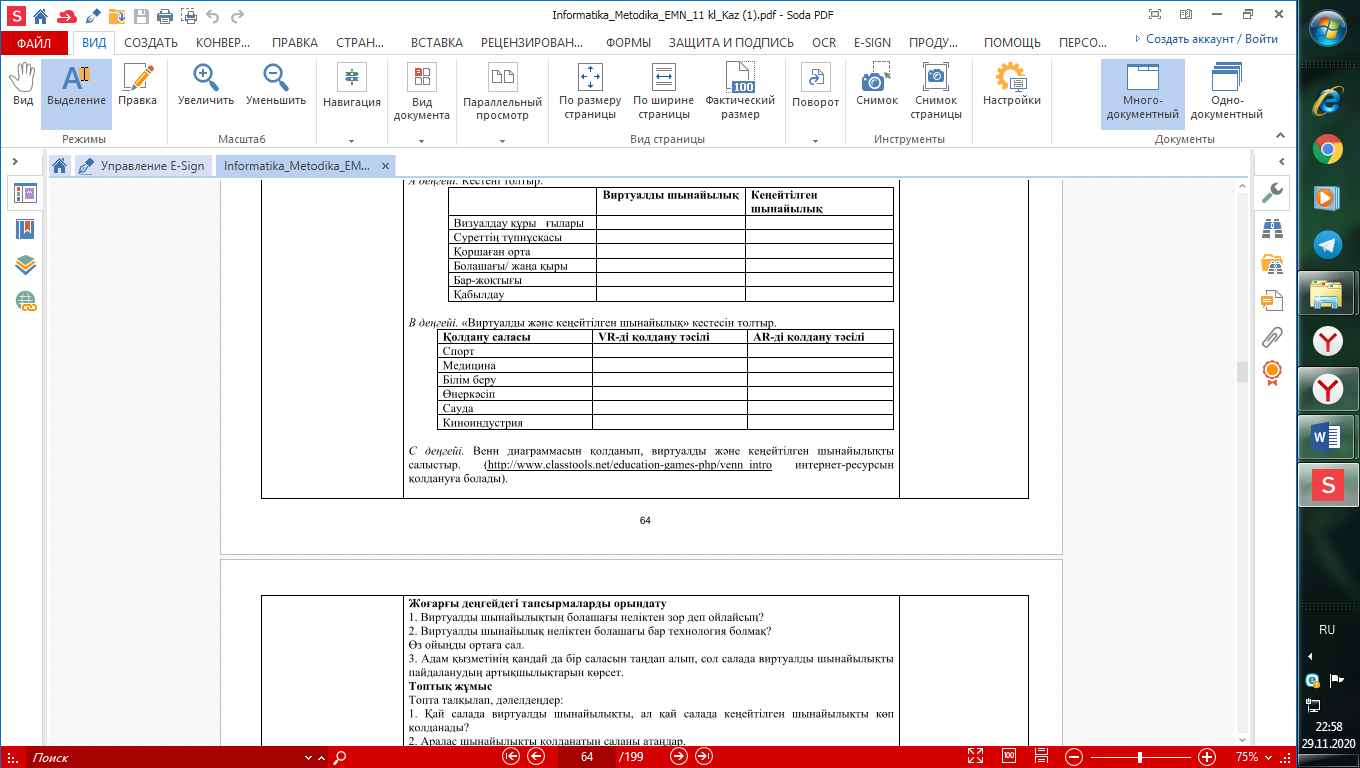Activate the Выделение selection mode

point(76,86)
